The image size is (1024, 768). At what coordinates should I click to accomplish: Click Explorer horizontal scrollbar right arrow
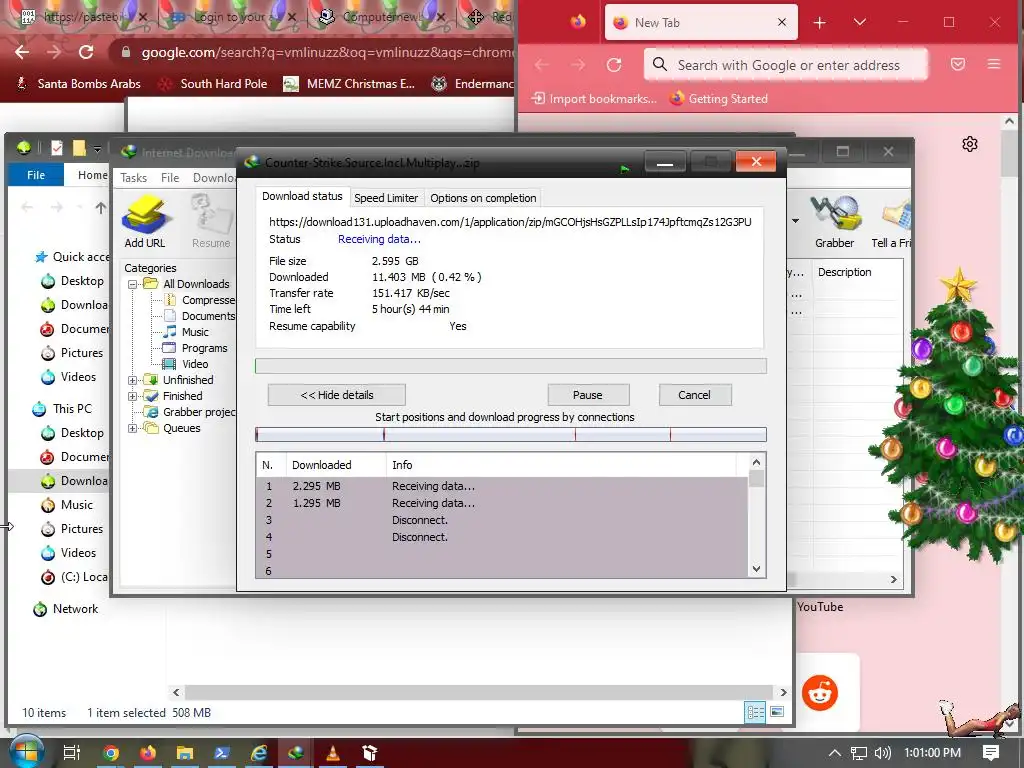tap(784, 692)
